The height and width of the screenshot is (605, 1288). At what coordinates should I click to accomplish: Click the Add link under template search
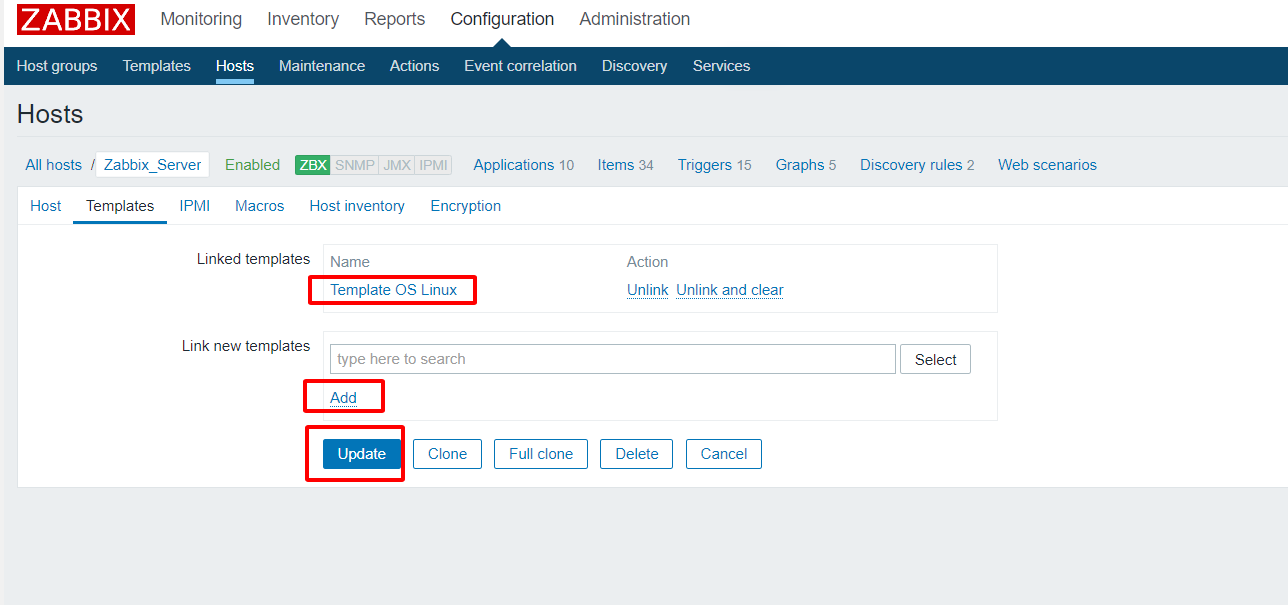click(x=344, y=397)
